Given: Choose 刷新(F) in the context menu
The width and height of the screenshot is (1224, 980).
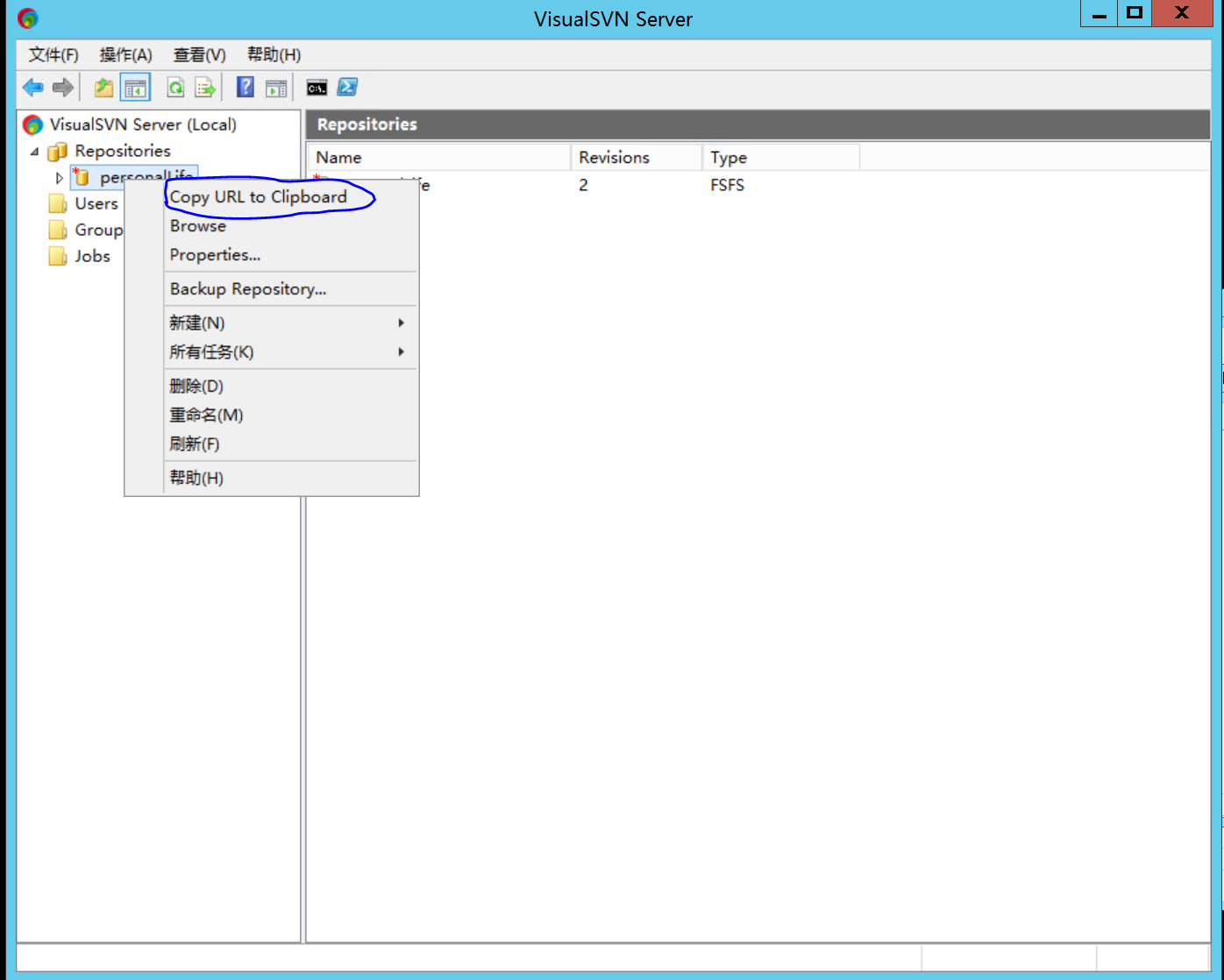Looking at the screenshot, I should tap(195, 444).
